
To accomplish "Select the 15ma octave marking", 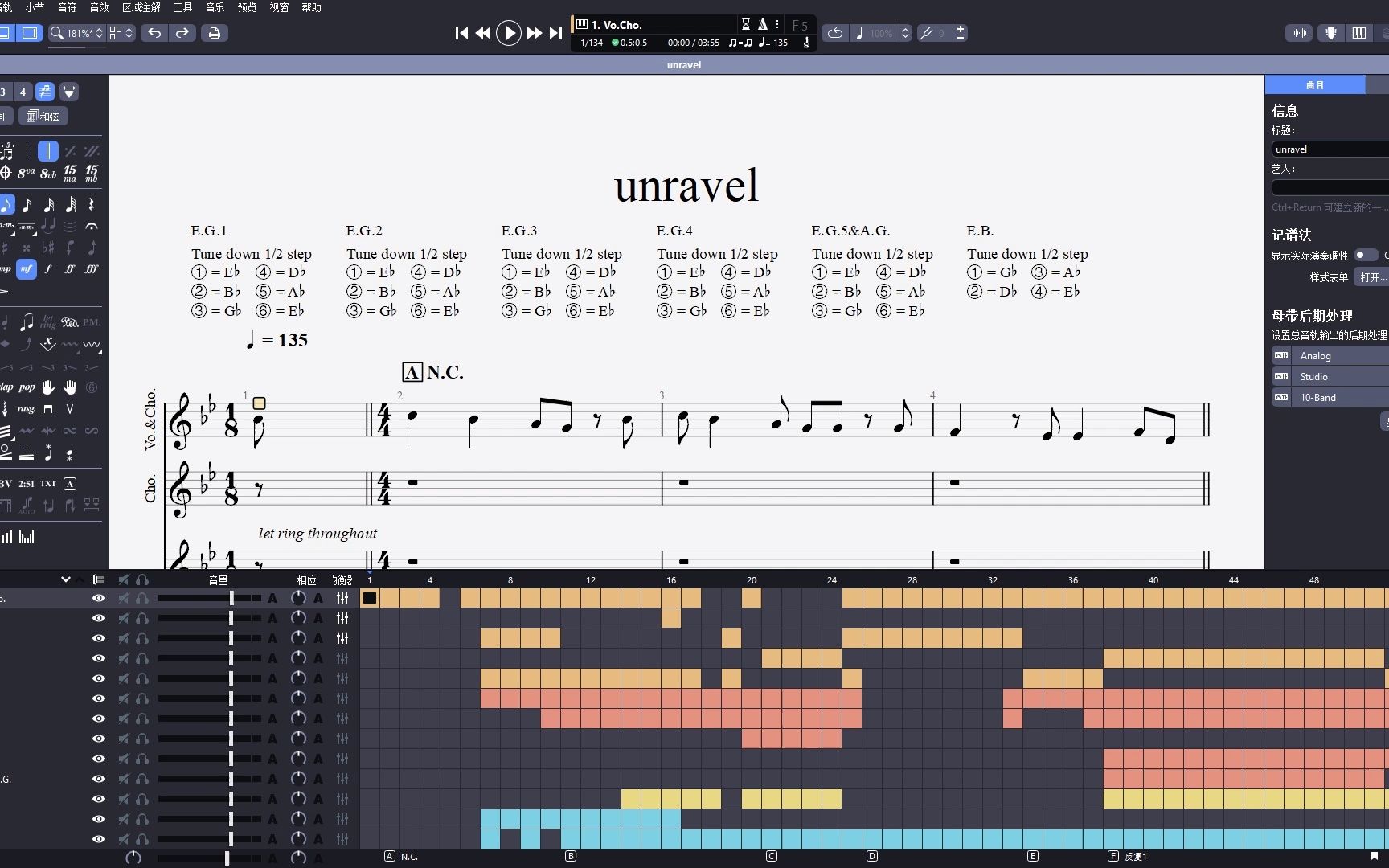I will [x=70, y=173].
